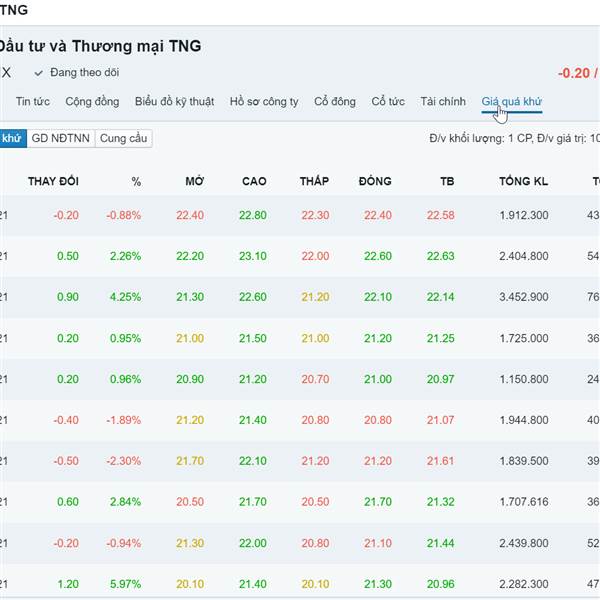Viewport: 600px width, 600px height.
Task: Click the ĐÓNG column header
Action: (375, 181)
